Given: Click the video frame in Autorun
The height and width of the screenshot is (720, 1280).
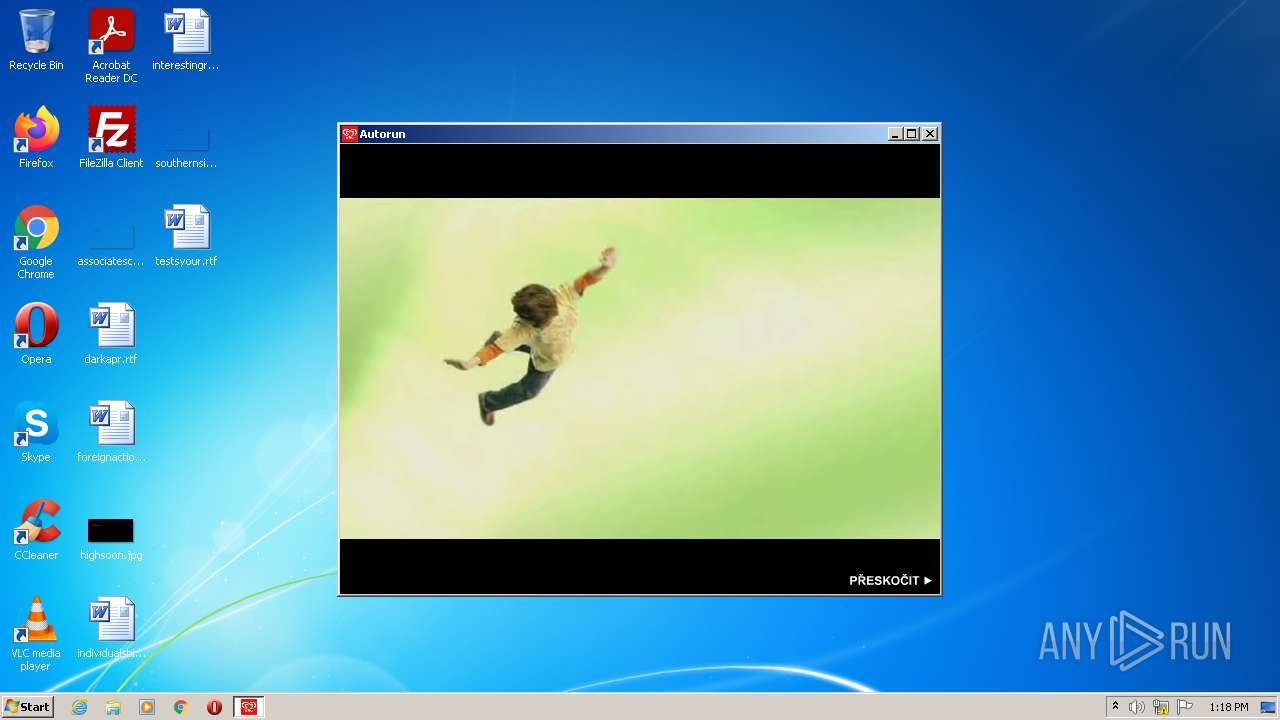Looking at the screenshot, I should (640, 368).
